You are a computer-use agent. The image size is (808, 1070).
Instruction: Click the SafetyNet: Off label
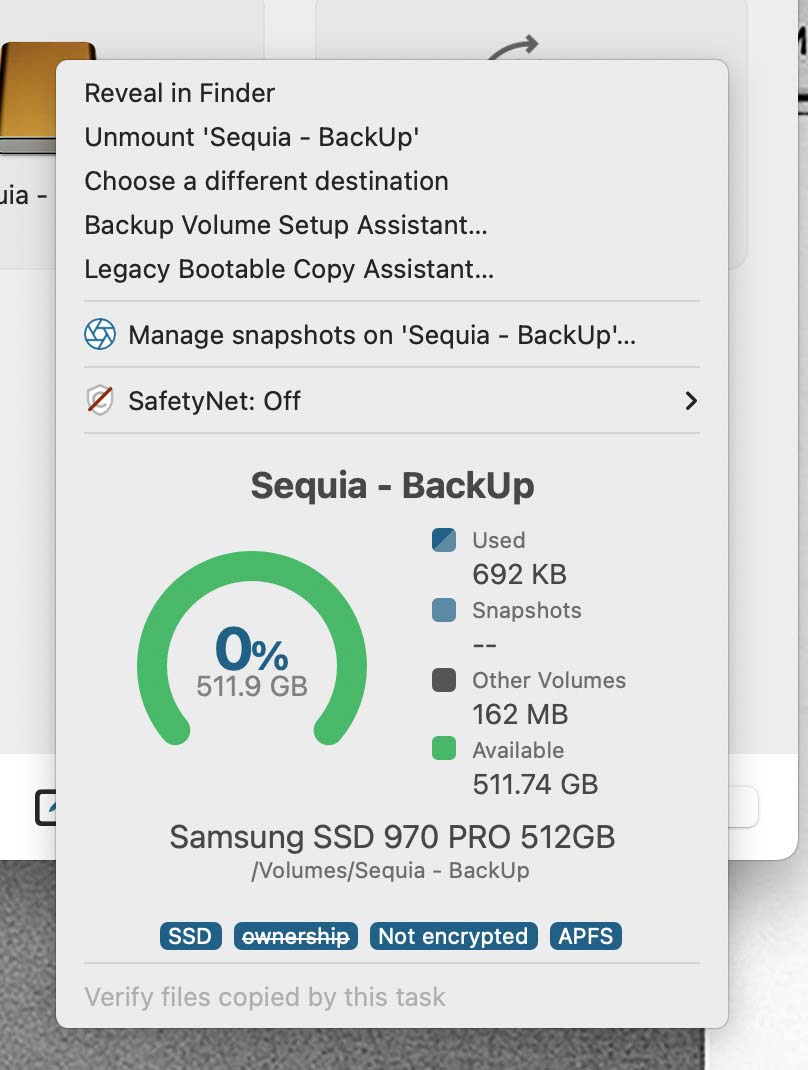[214, 401]
